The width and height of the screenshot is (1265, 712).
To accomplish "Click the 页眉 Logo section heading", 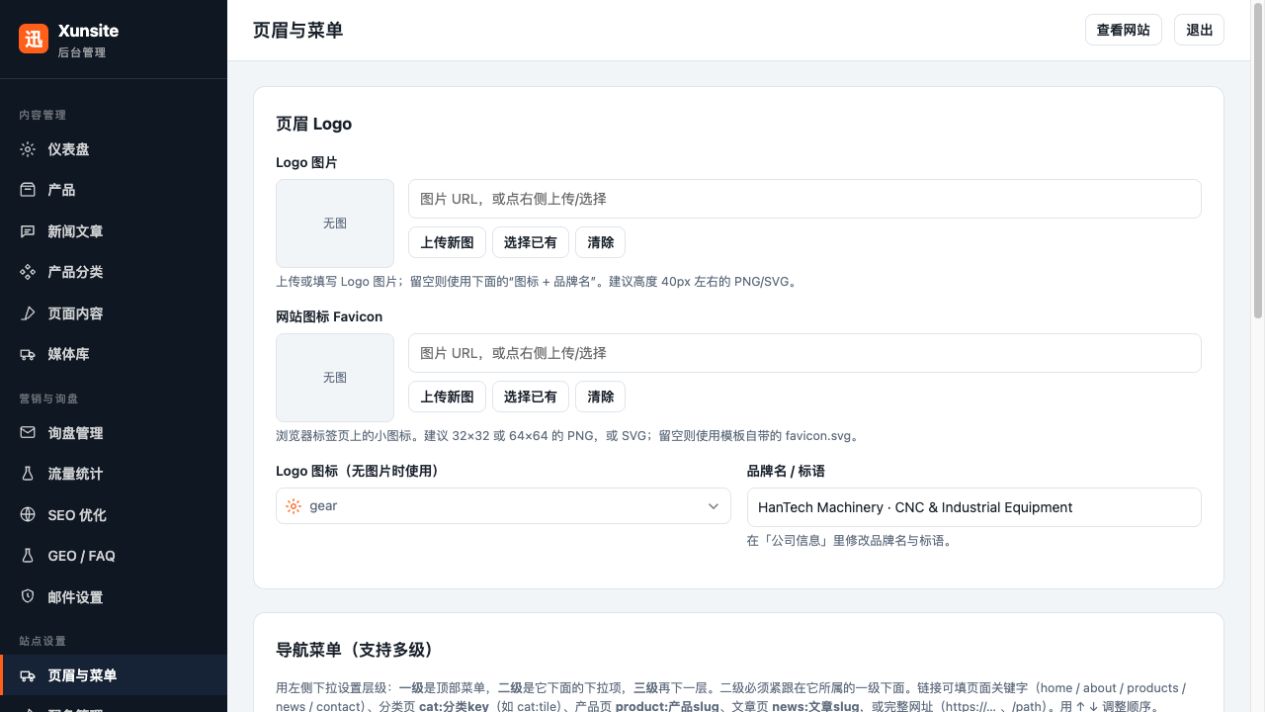I will click(x=314, y=124).
